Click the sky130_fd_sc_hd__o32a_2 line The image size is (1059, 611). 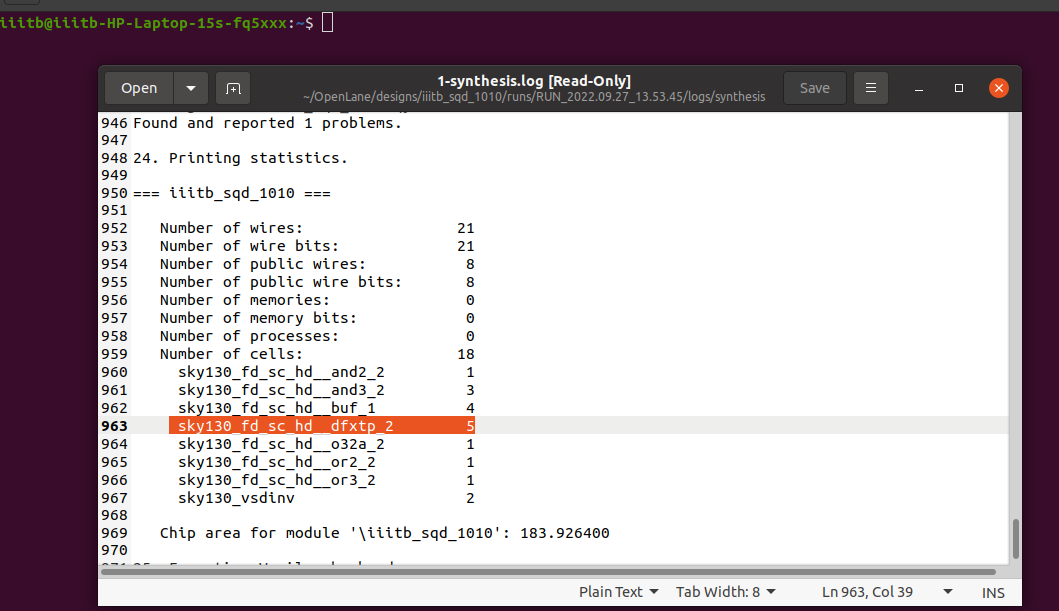(x=326, y=444)
